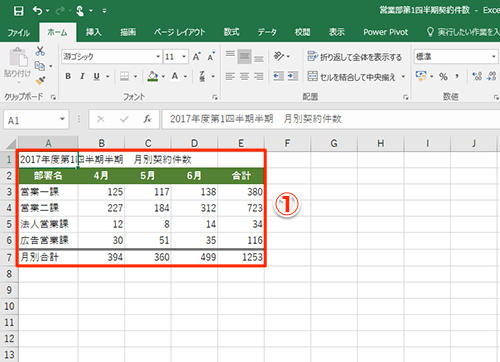
Task: Align text to middle of cell
Action: tap(244, 57)
